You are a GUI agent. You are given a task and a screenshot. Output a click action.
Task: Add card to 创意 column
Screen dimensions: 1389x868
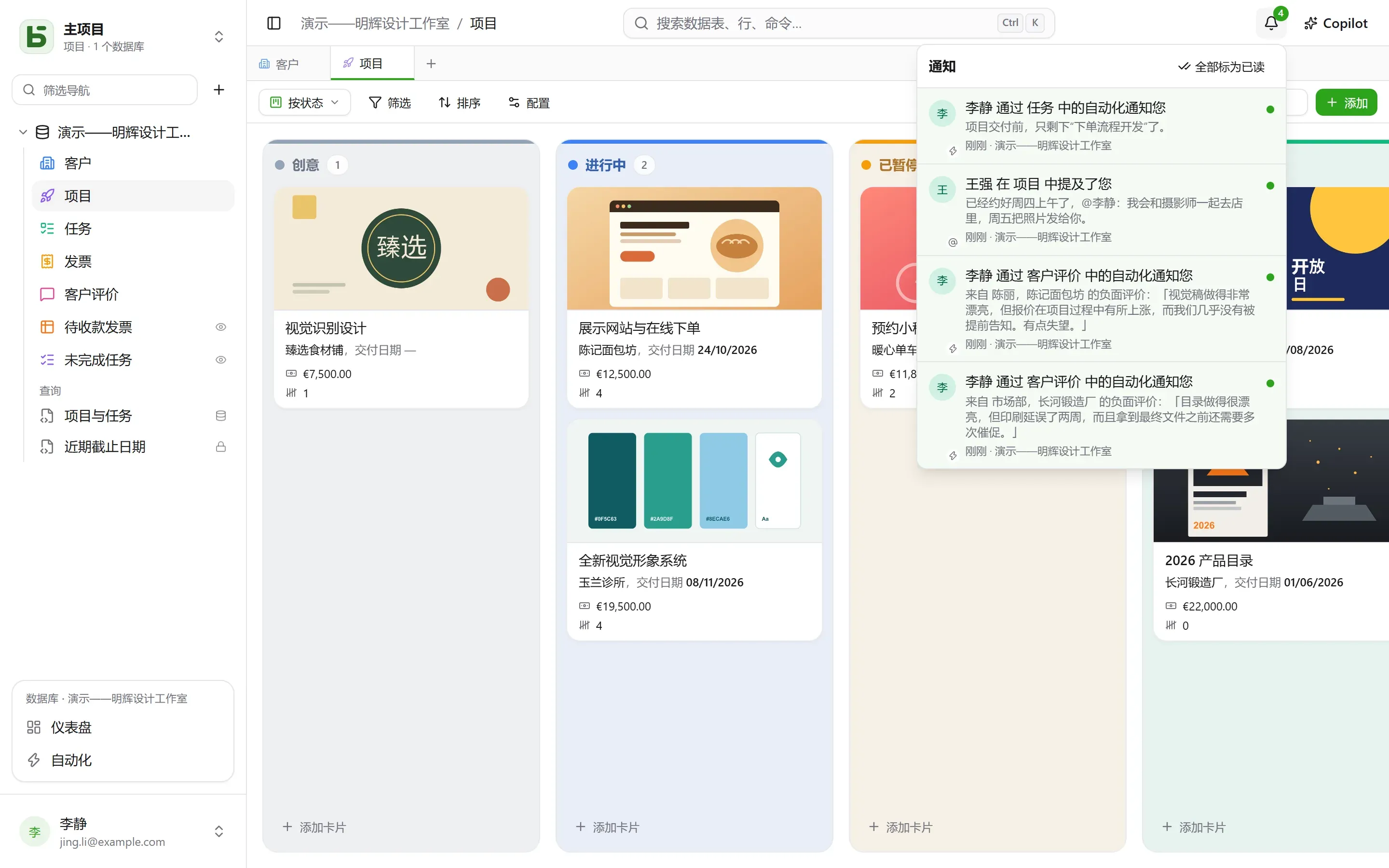[314, 827]
